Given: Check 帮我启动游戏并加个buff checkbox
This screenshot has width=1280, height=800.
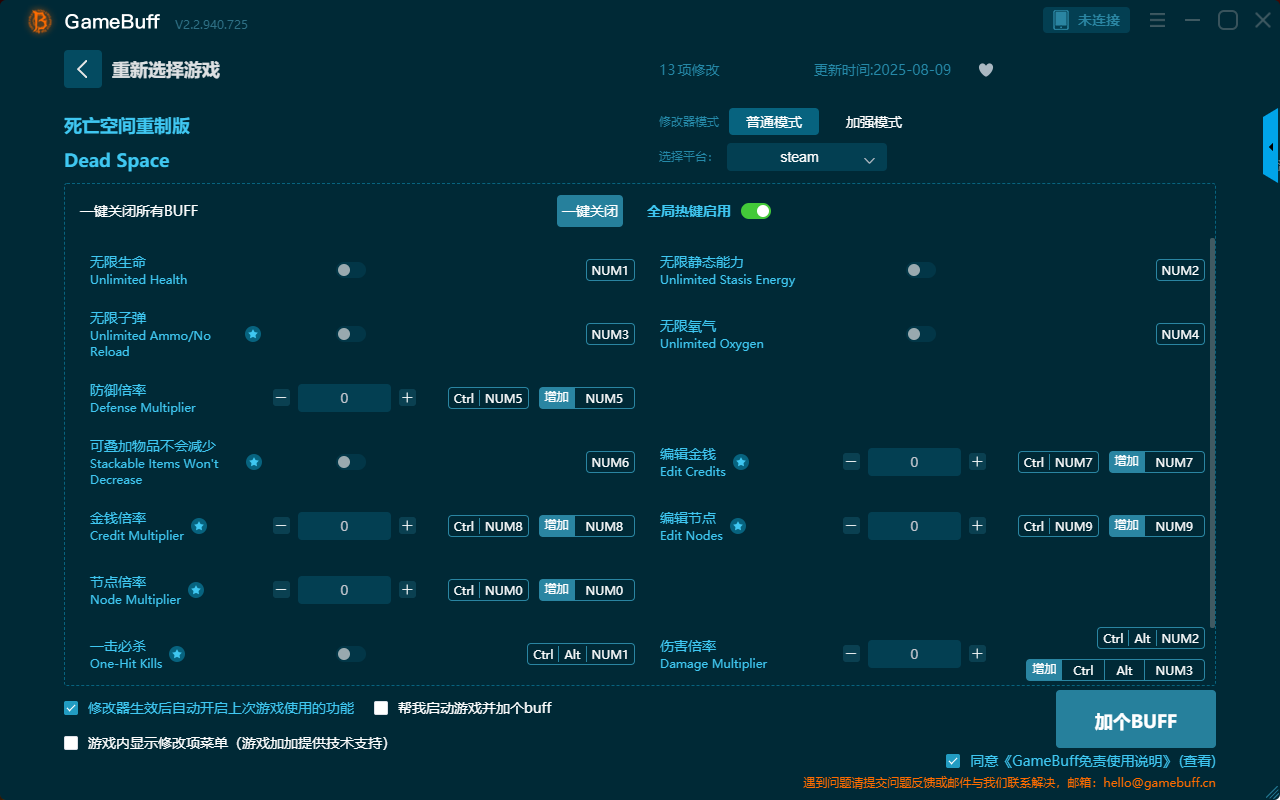Looking at the screenshot, I should pyautogui.click(x=381, y=708).
